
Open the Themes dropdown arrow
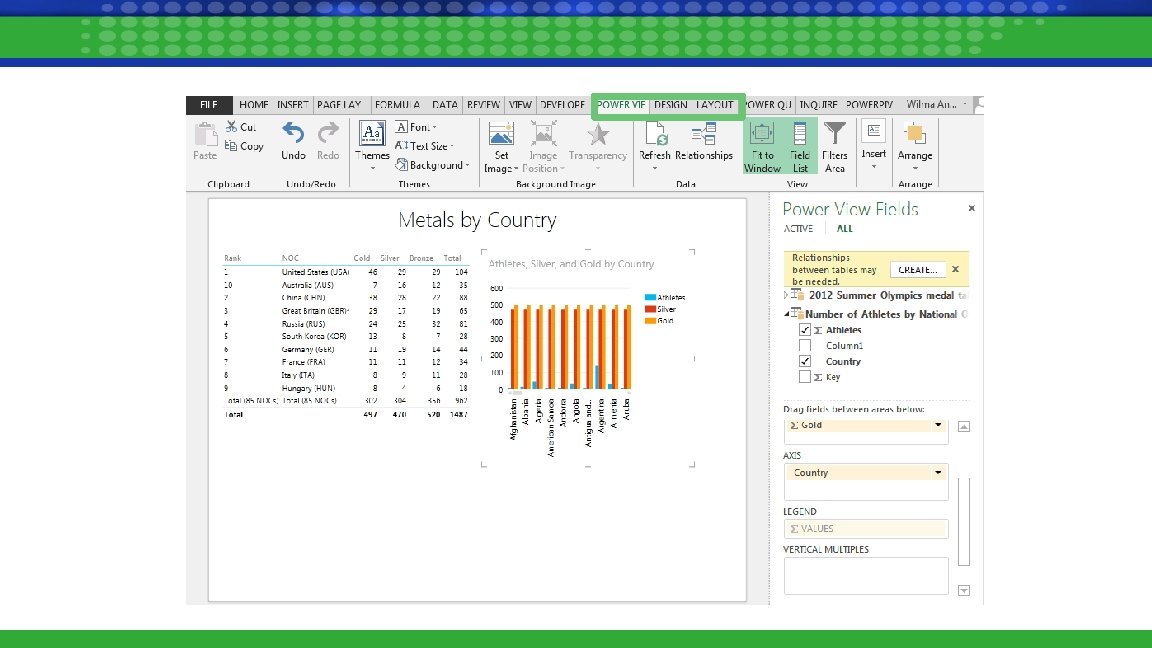point(372,170)
